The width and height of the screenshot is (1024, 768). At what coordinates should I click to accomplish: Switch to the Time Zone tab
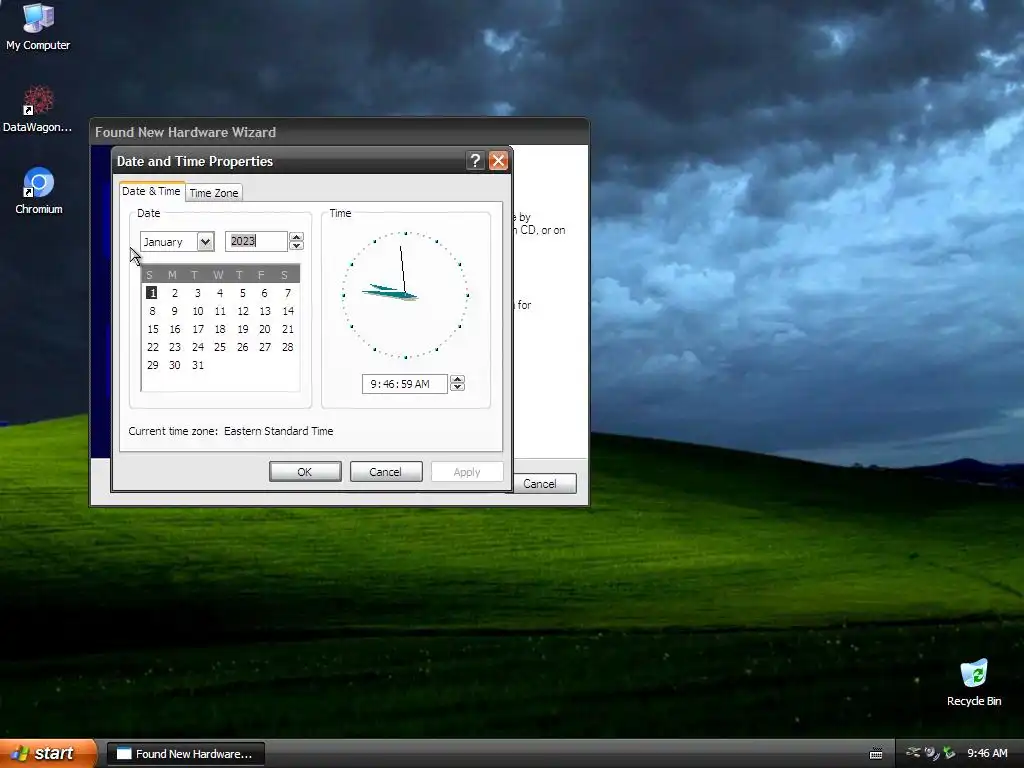coord(214,193)
